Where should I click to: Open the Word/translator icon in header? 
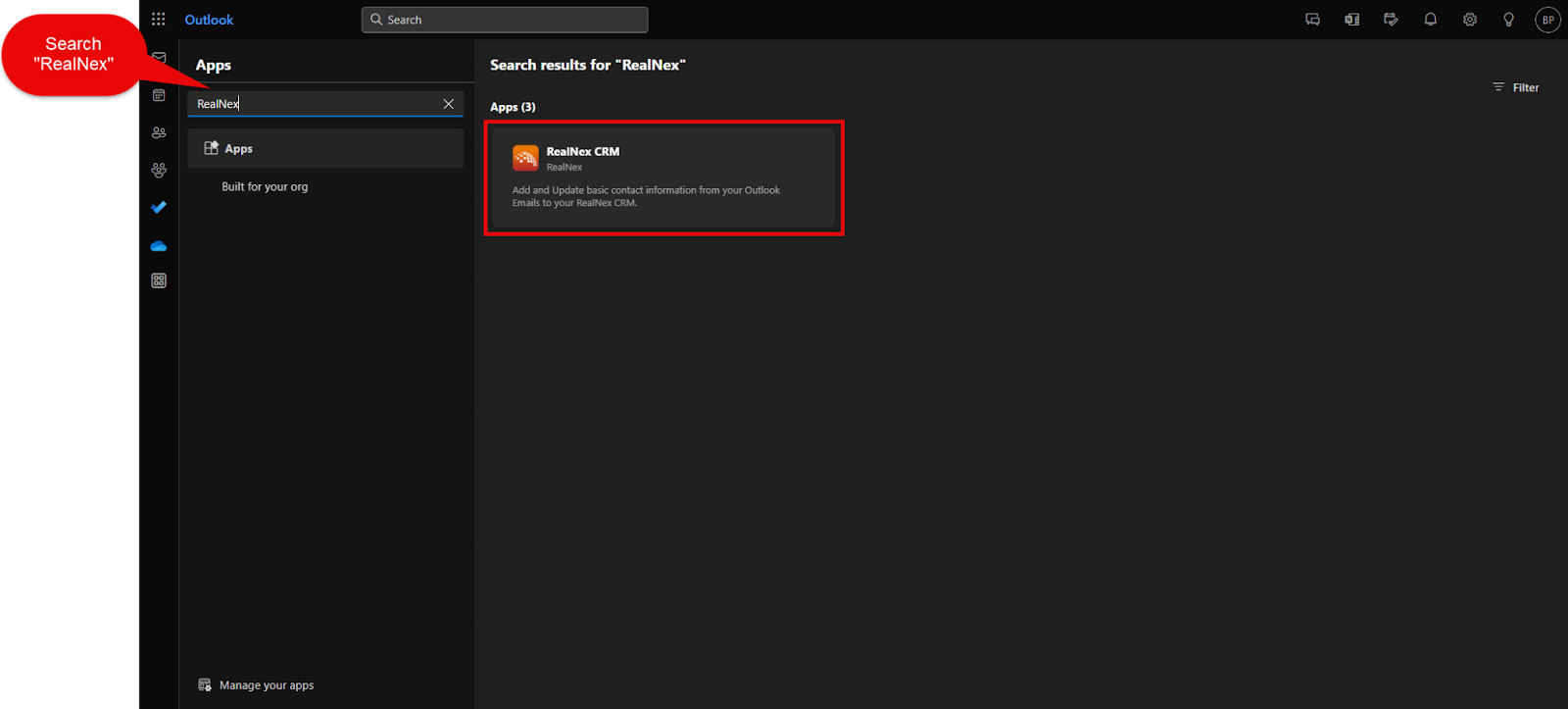[1352, 20]
